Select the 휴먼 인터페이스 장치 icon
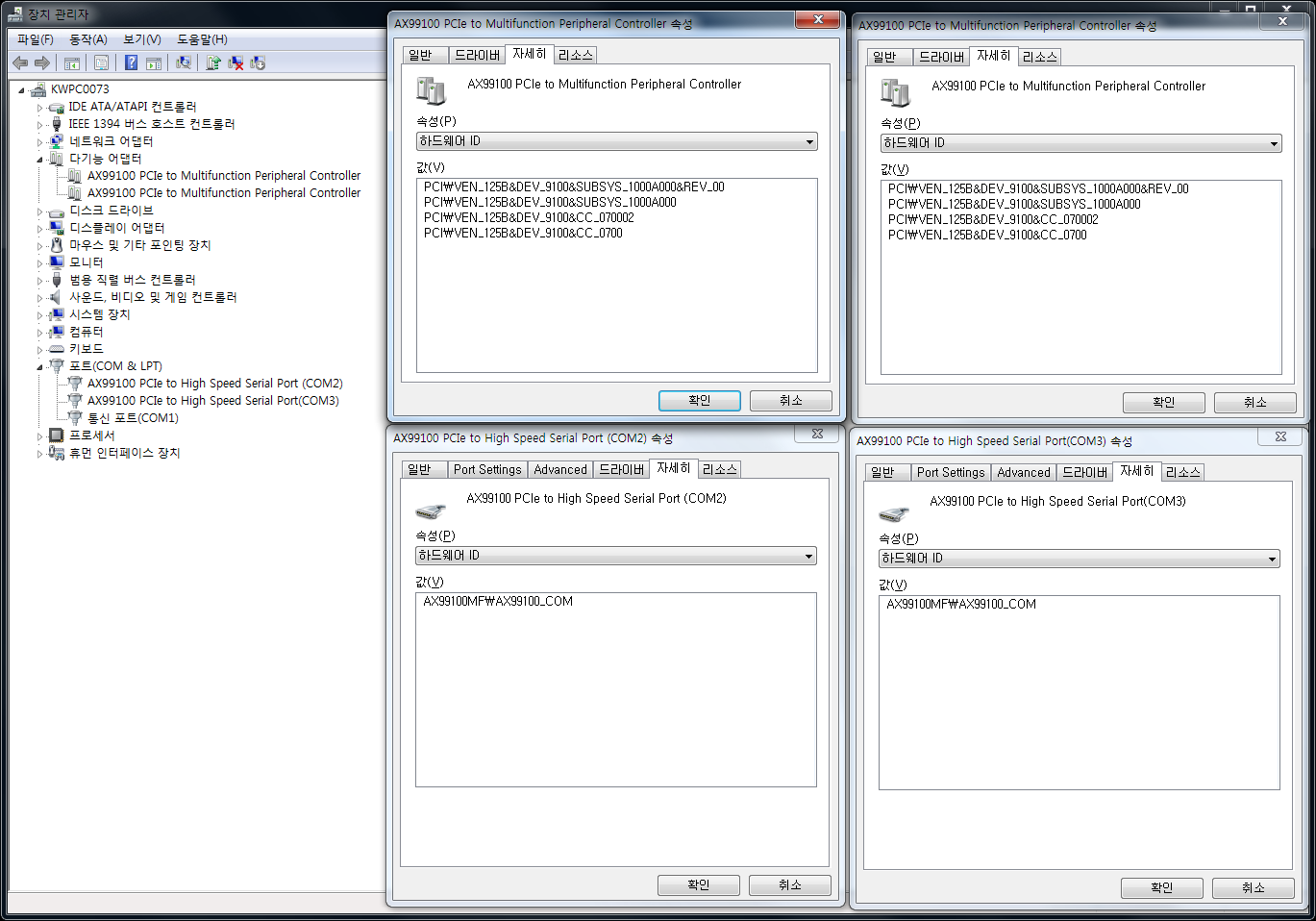This screenshot has height=921, width=1316. 57,453
